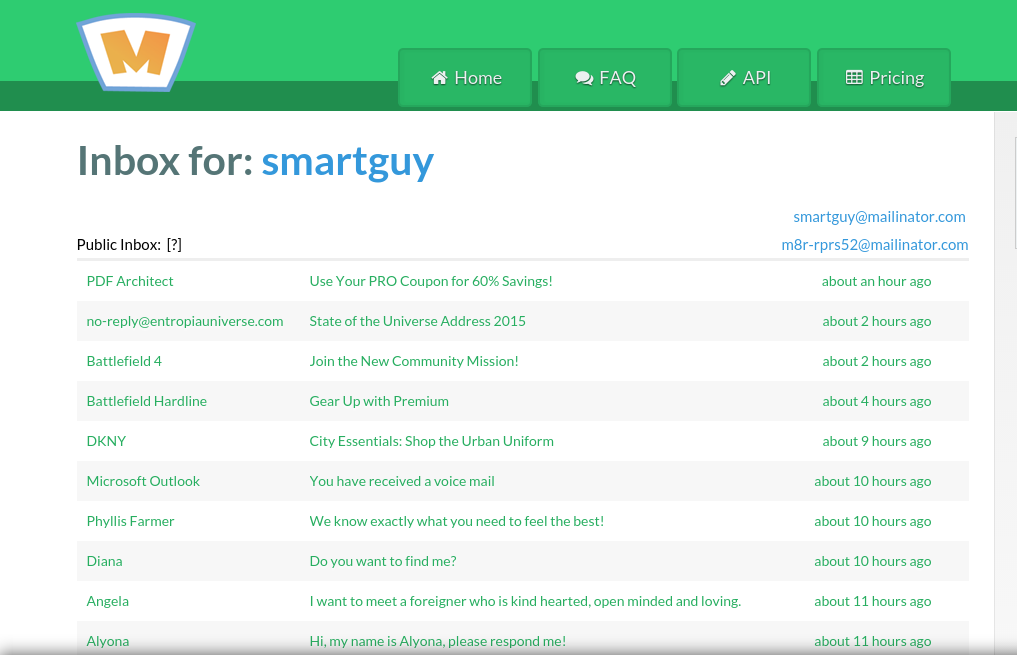Open the Home navigation tab
This screenshot has height=655, width=1017.
click(465, 77)
